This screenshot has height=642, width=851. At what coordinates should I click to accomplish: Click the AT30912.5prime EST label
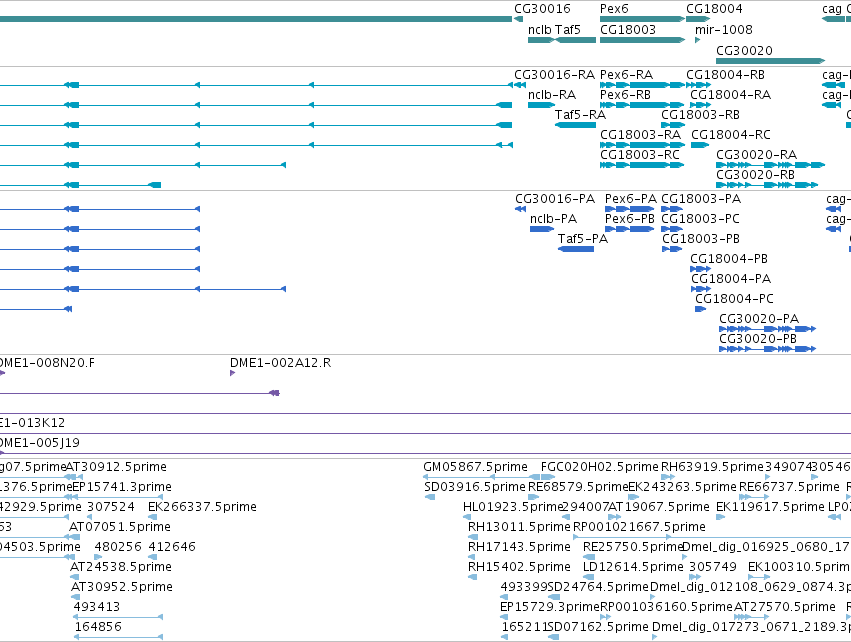point(116,467)
